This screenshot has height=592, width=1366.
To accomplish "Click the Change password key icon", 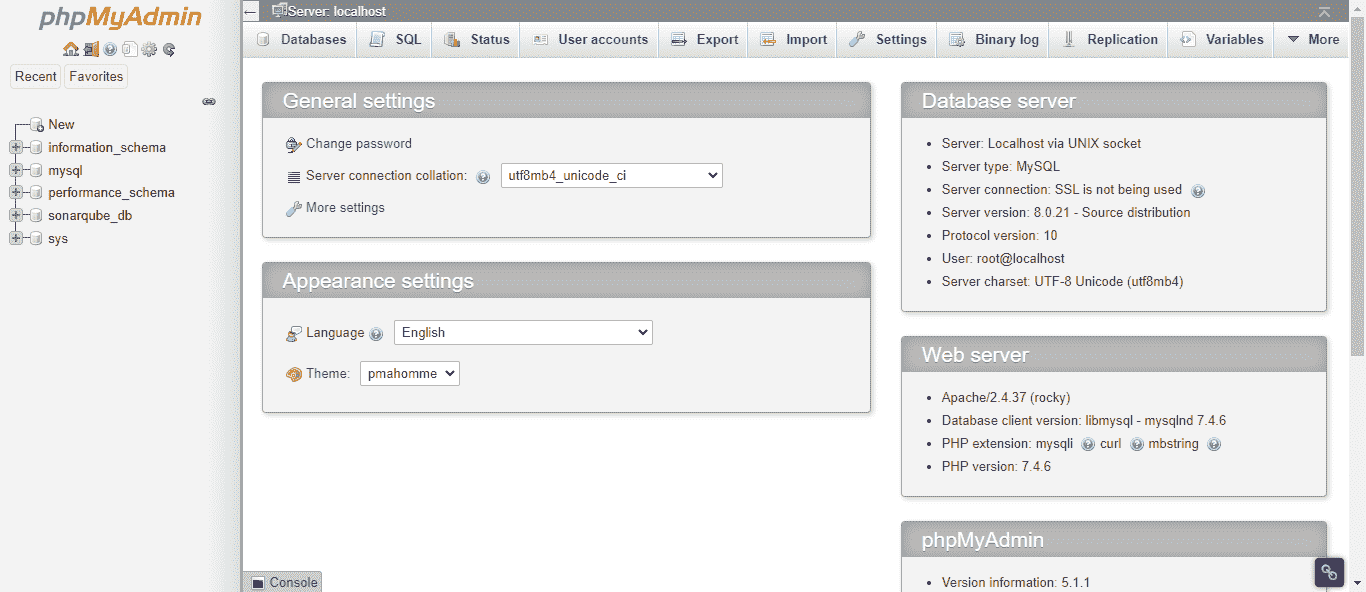I will point(293,145).
